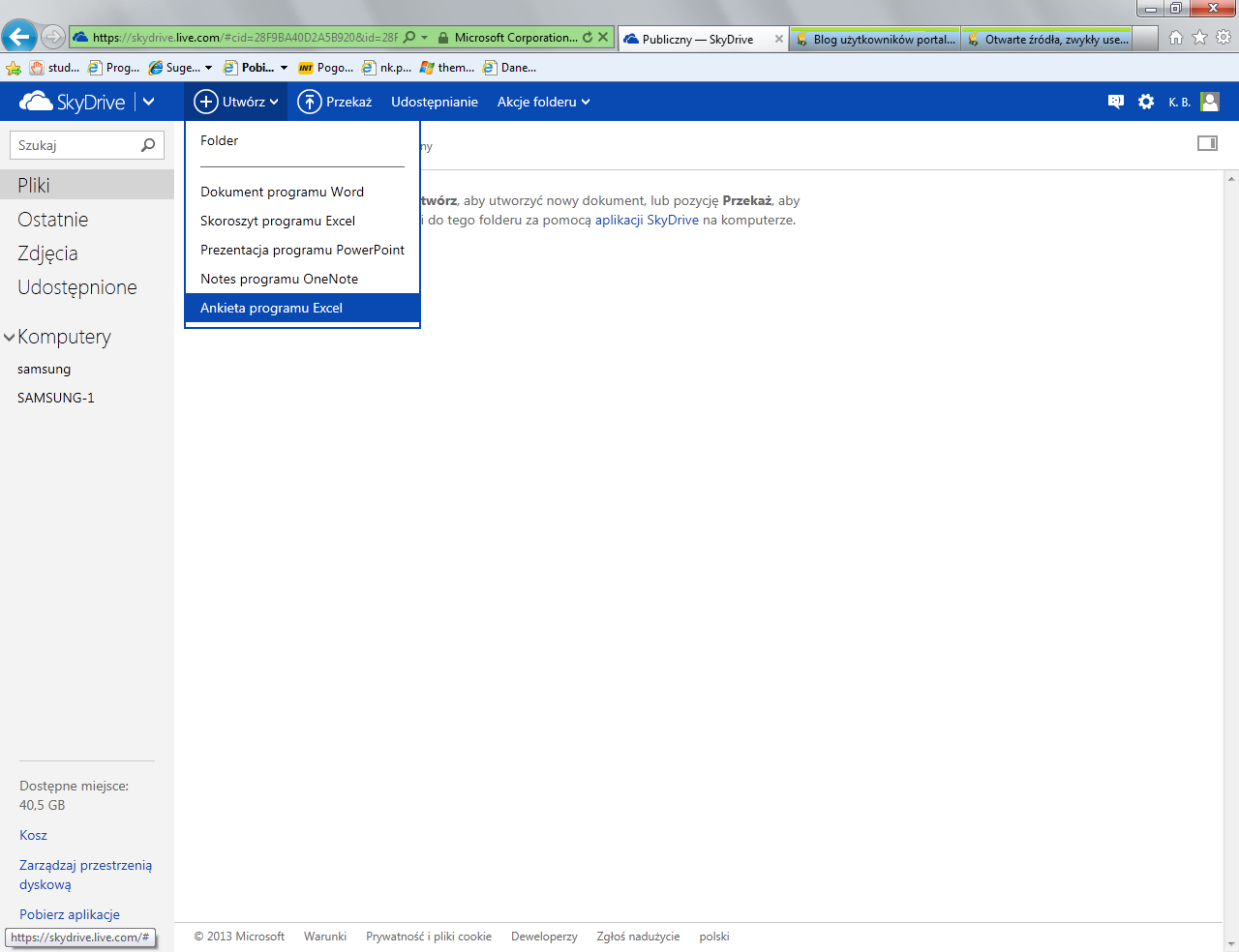Open the Utwórz create menu

click(x=236, y=102)
